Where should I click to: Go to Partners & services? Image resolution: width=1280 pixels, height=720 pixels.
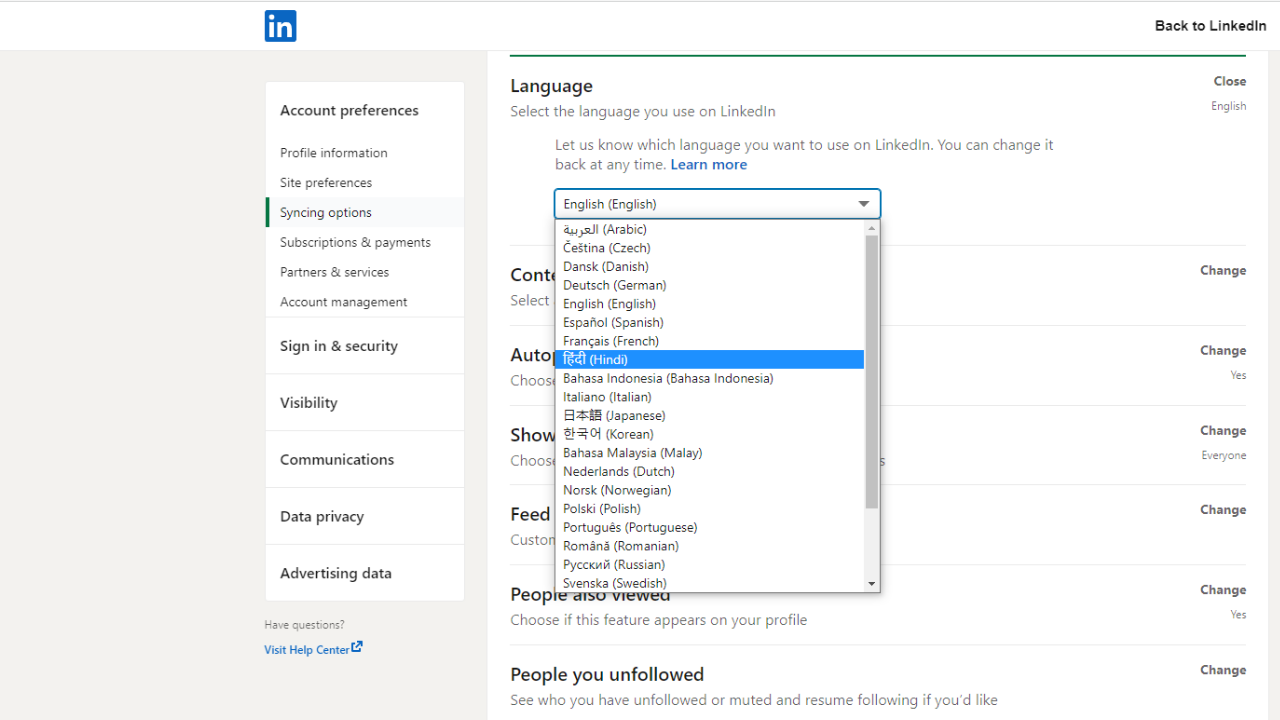point(335,272)
